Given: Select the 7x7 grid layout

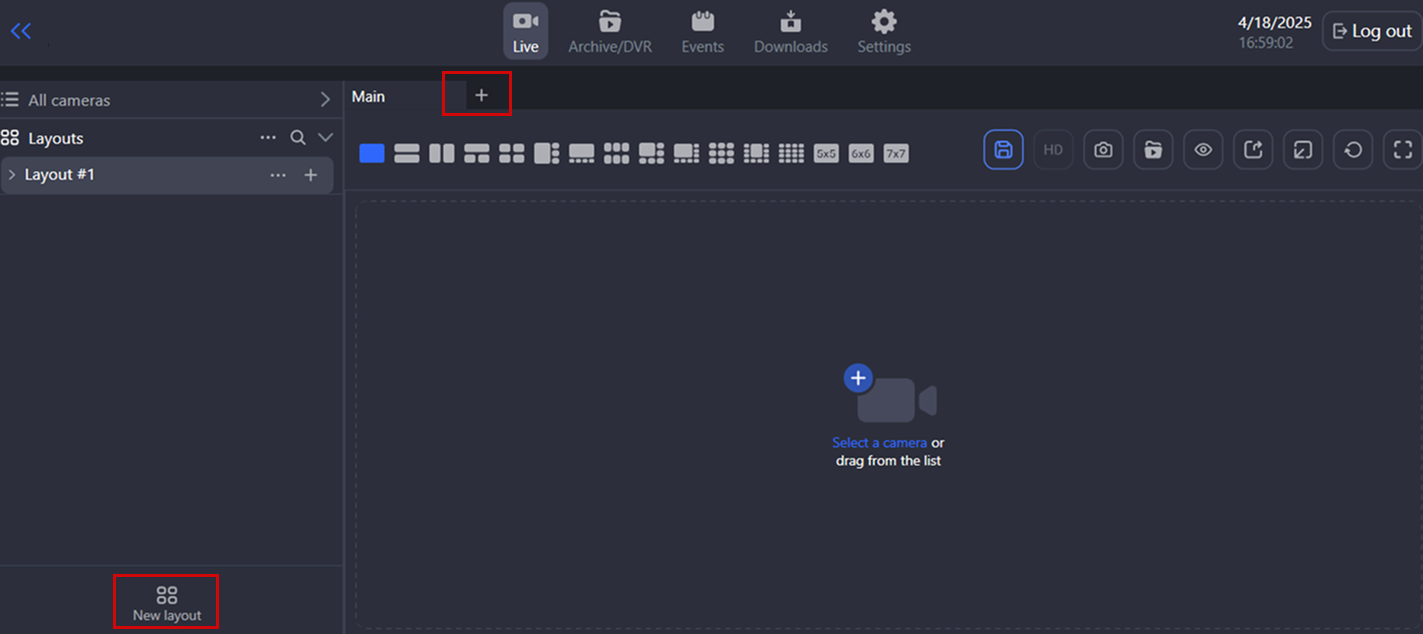Looking at the screenshot, I should click(896, 154).
